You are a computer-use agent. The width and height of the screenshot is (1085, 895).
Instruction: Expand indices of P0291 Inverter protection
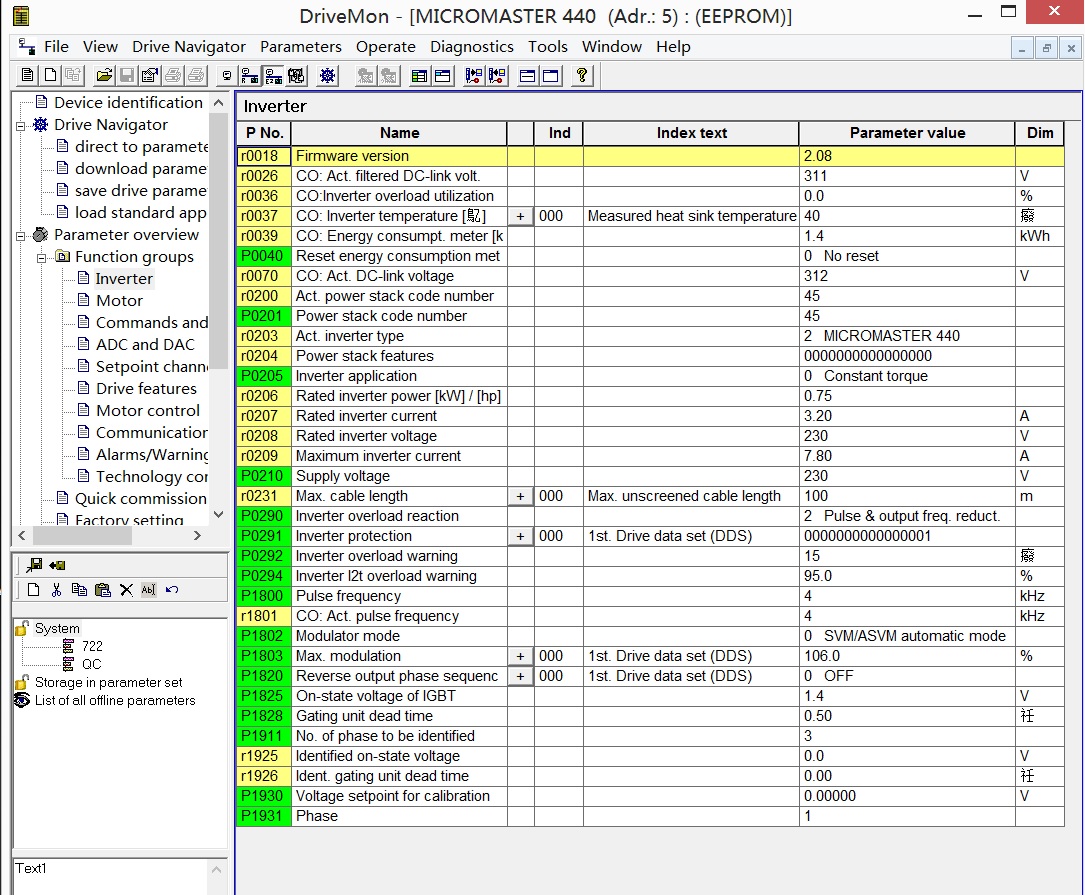point(520,536)
